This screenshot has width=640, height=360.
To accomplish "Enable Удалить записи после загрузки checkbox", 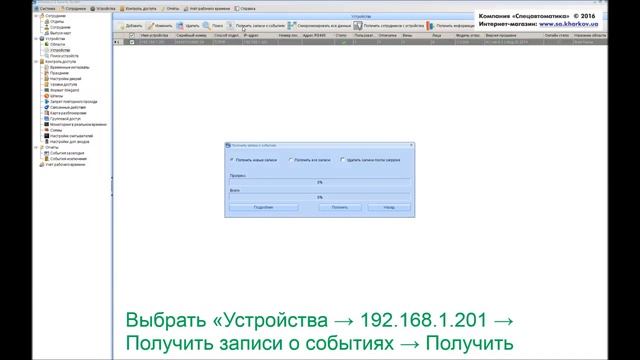I will pos(342,160).
